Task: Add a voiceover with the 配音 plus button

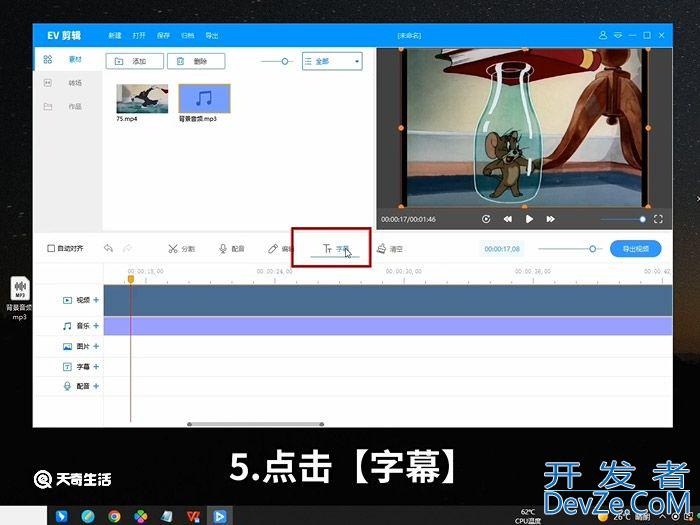Action: click(96, 386)
